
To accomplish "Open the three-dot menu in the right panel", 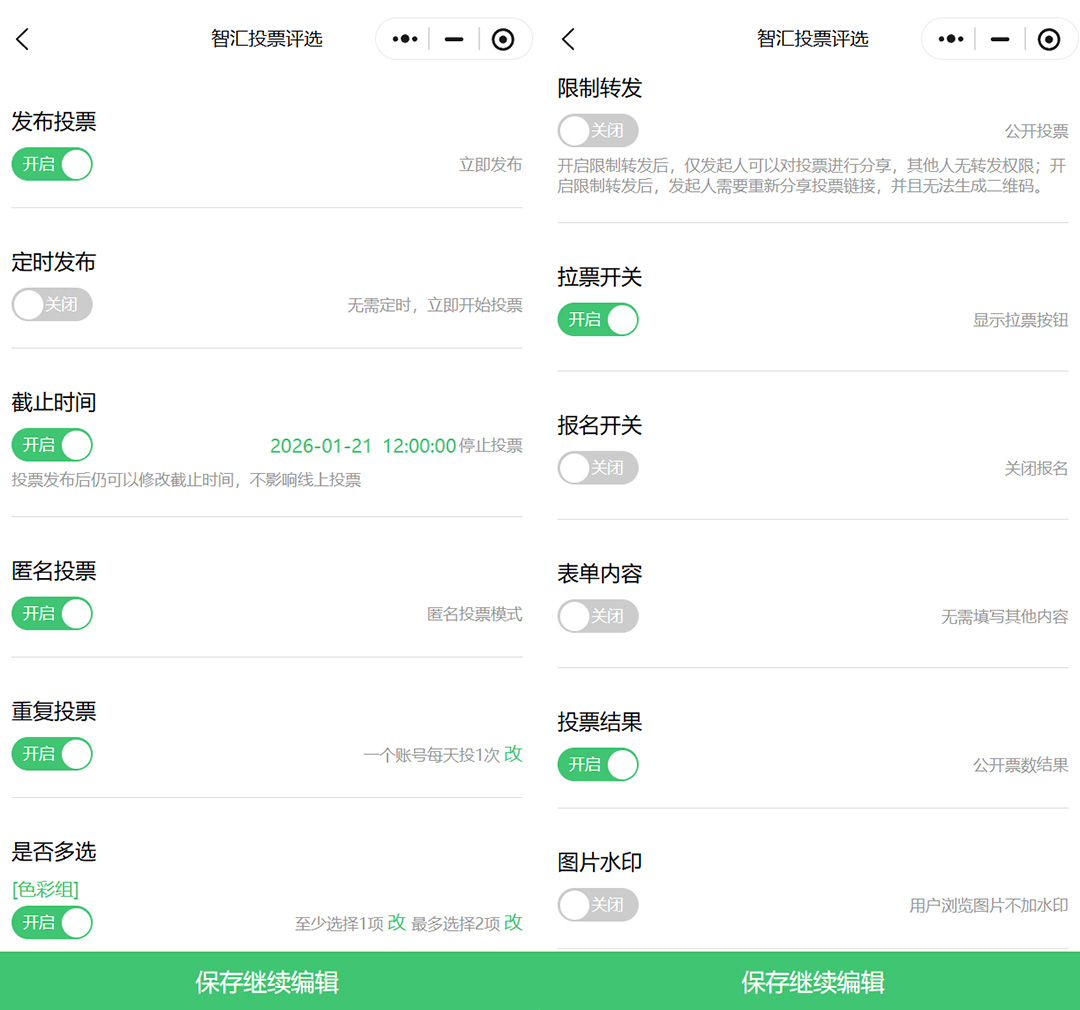I will click(x=951, y=39).
